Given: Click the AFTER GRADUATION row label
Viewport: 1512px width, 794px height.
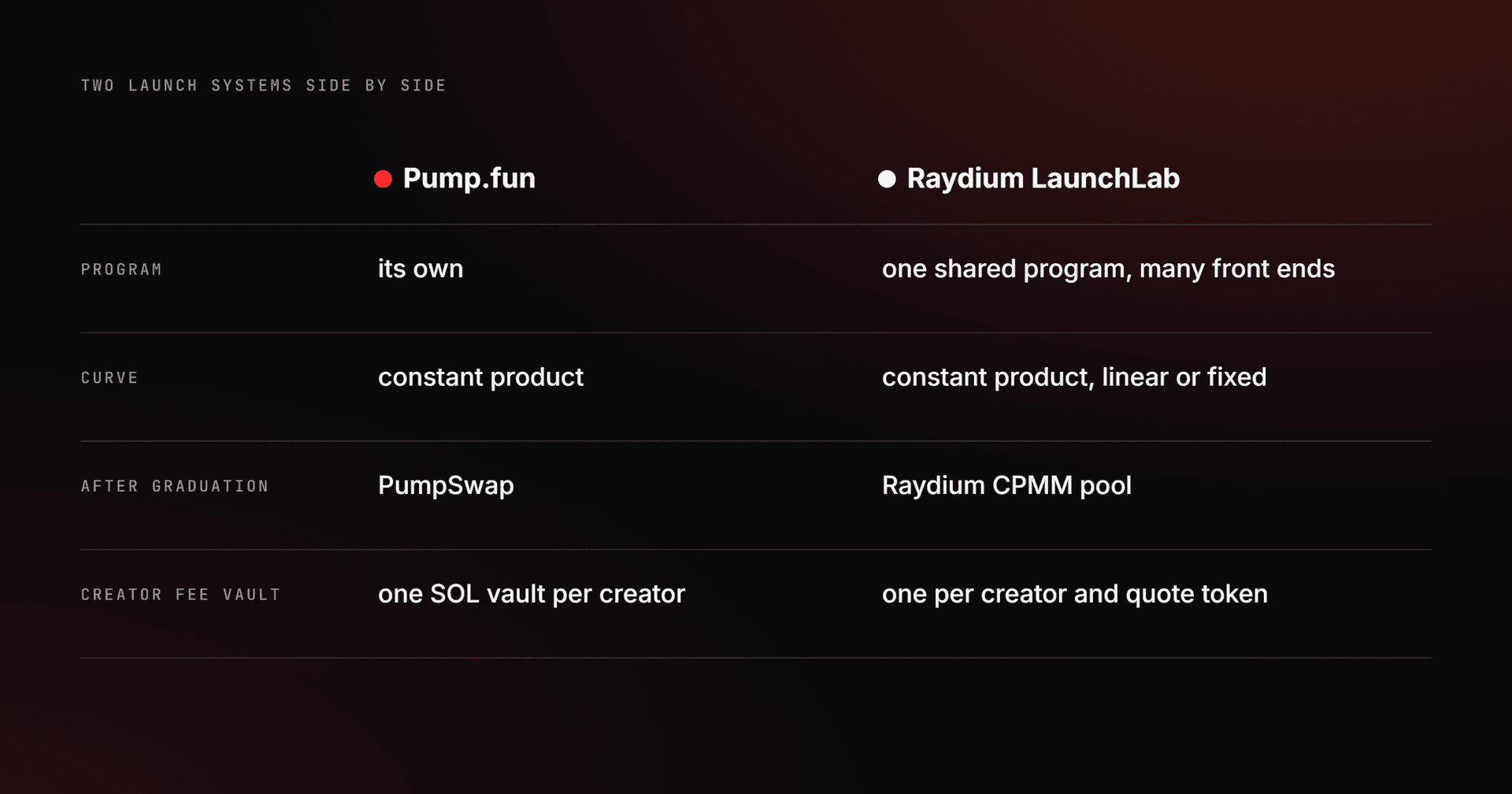Looking at the screenshot, I should (x=175, y=486).
